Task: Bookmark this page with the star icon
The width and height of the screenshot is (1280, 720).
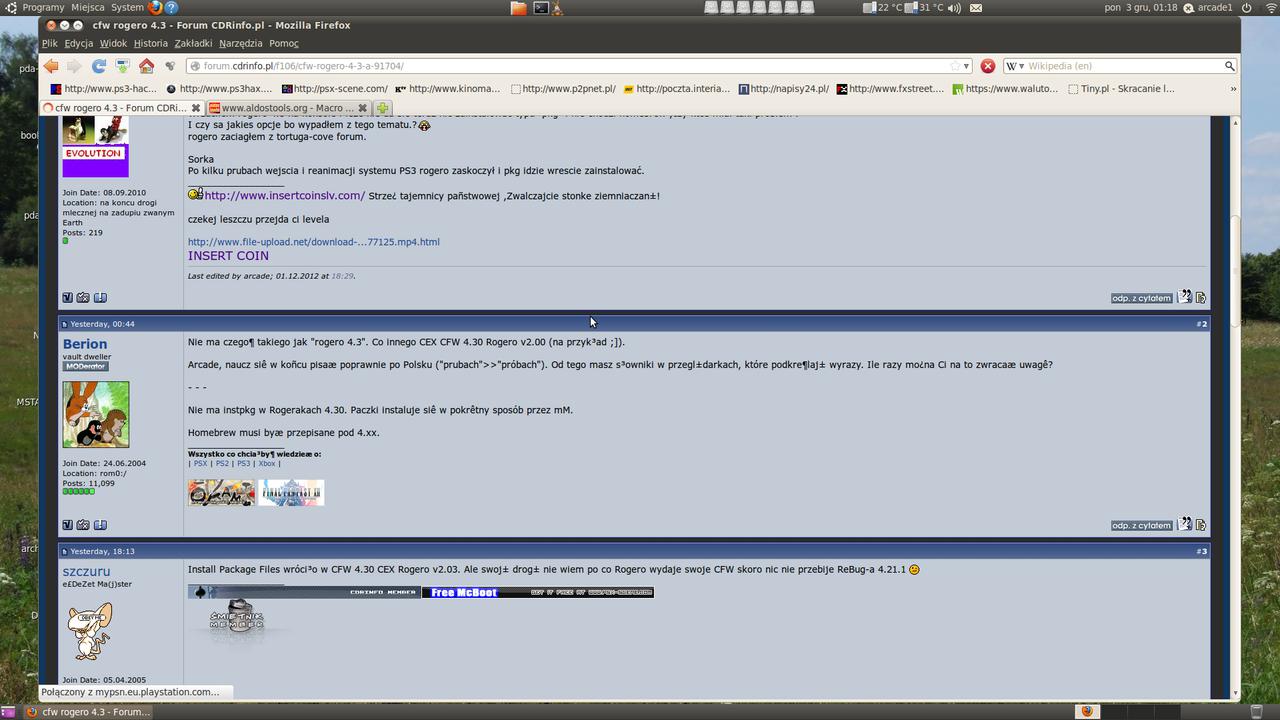Action: 955,66
